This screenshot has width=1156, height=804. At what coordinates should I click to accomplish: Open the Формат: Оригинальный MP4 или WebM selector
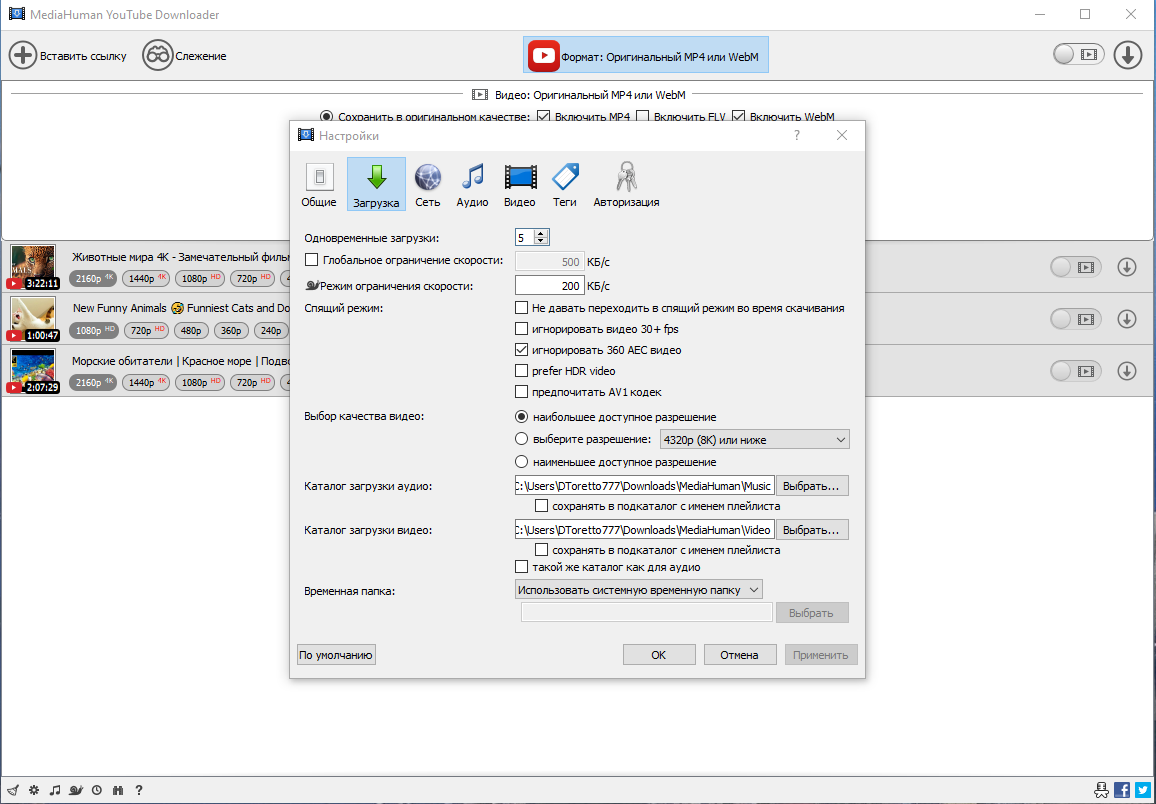[646, 55]
